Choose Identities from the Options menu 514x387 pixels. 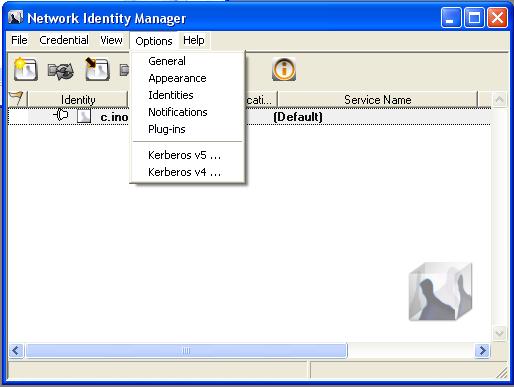(x=187, y=95)
